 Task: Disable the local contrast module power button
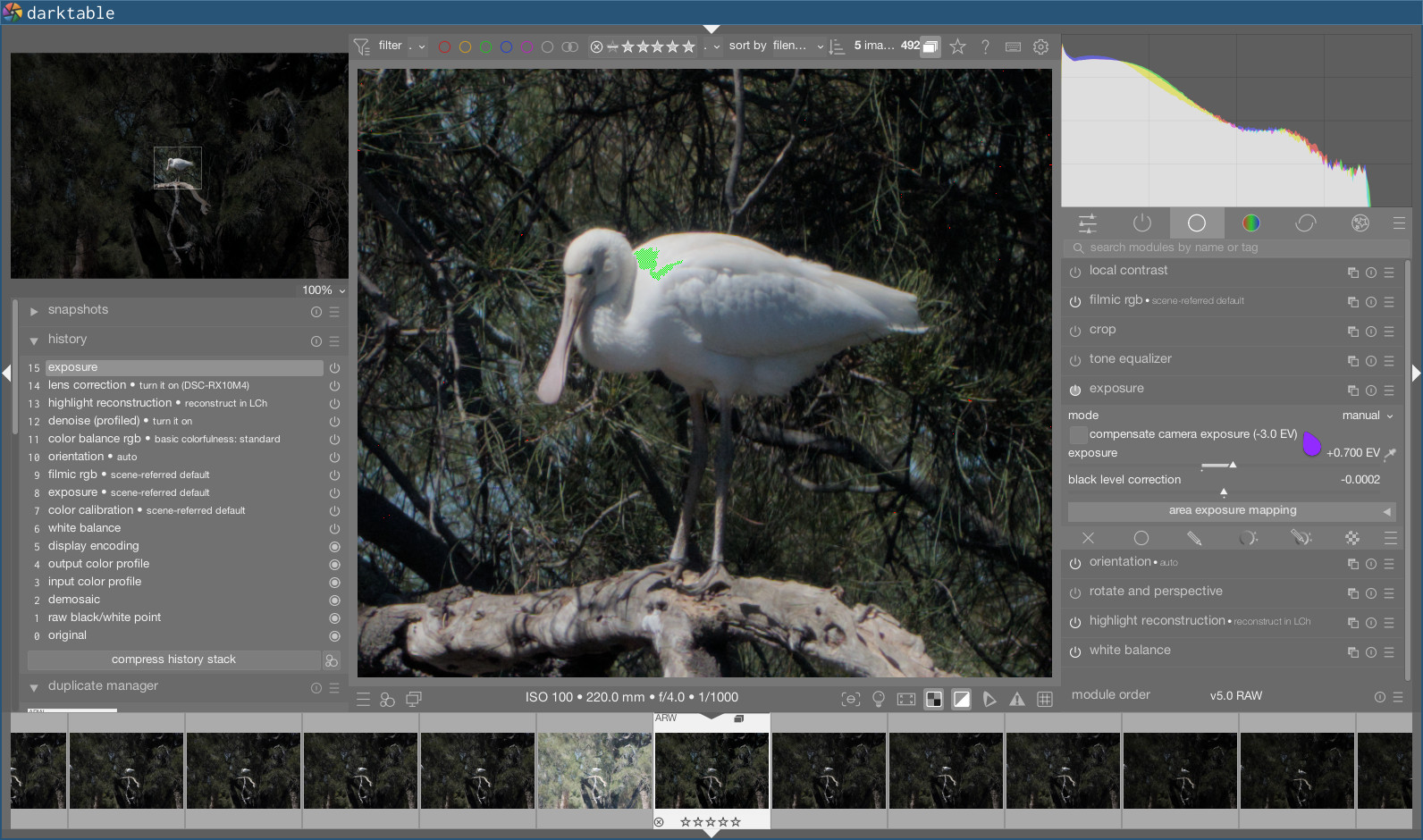click(x=1075, y=273)
